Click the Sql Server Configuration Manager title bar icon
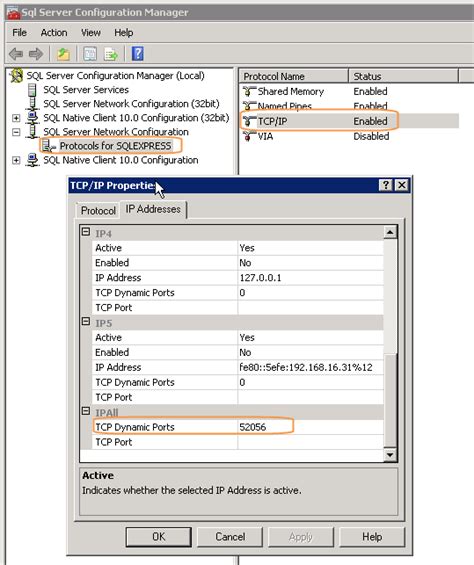The width and height of the screenshot is (474, 565). tap(13, 13)
